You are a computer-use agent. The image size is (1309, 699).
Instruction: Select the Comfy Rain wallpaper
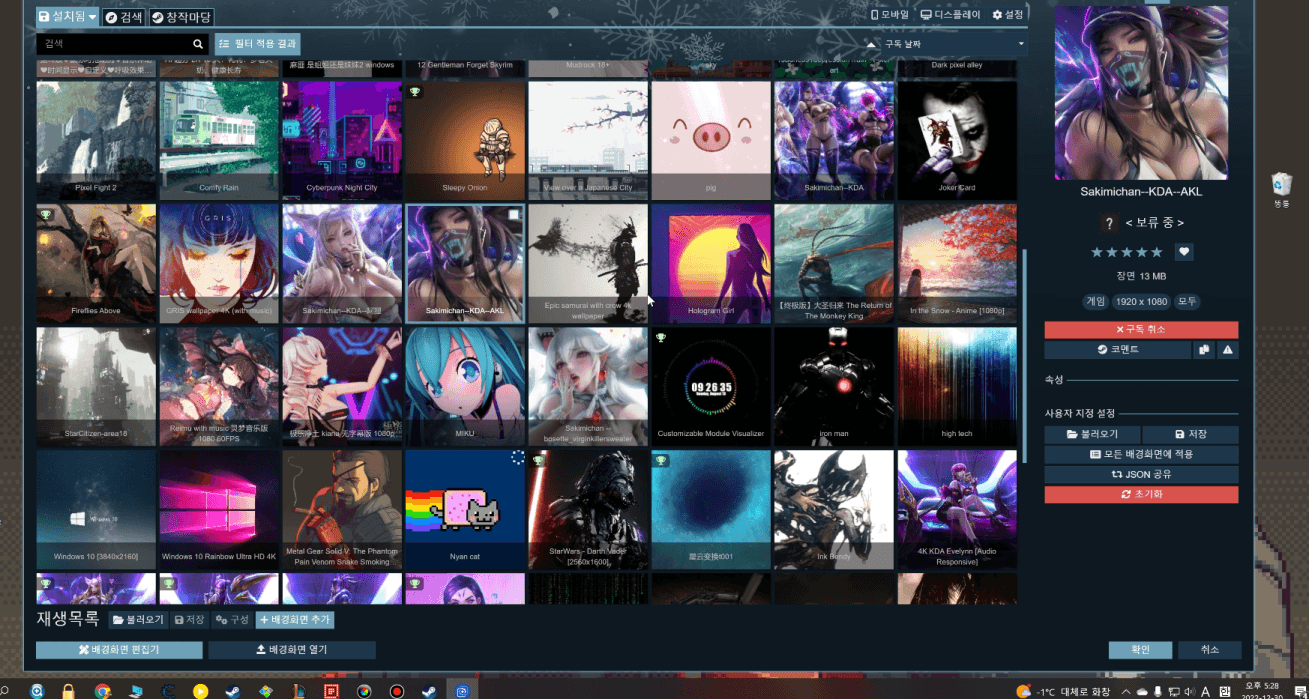pos(219,140)
